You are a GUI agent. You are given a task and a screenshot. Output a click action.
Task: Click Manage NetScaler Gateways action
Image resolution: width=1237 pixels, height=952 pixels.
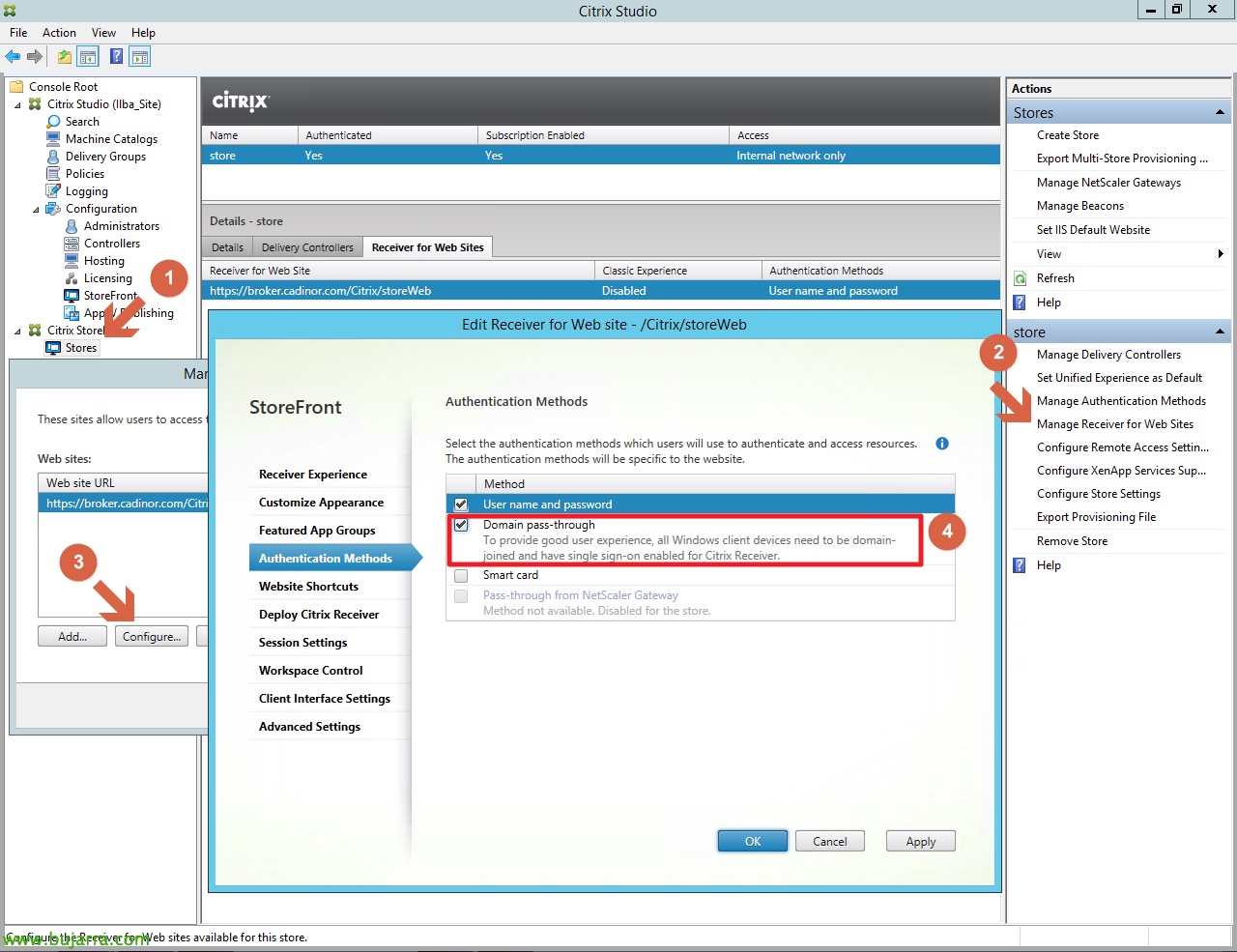click(1108, 183)
